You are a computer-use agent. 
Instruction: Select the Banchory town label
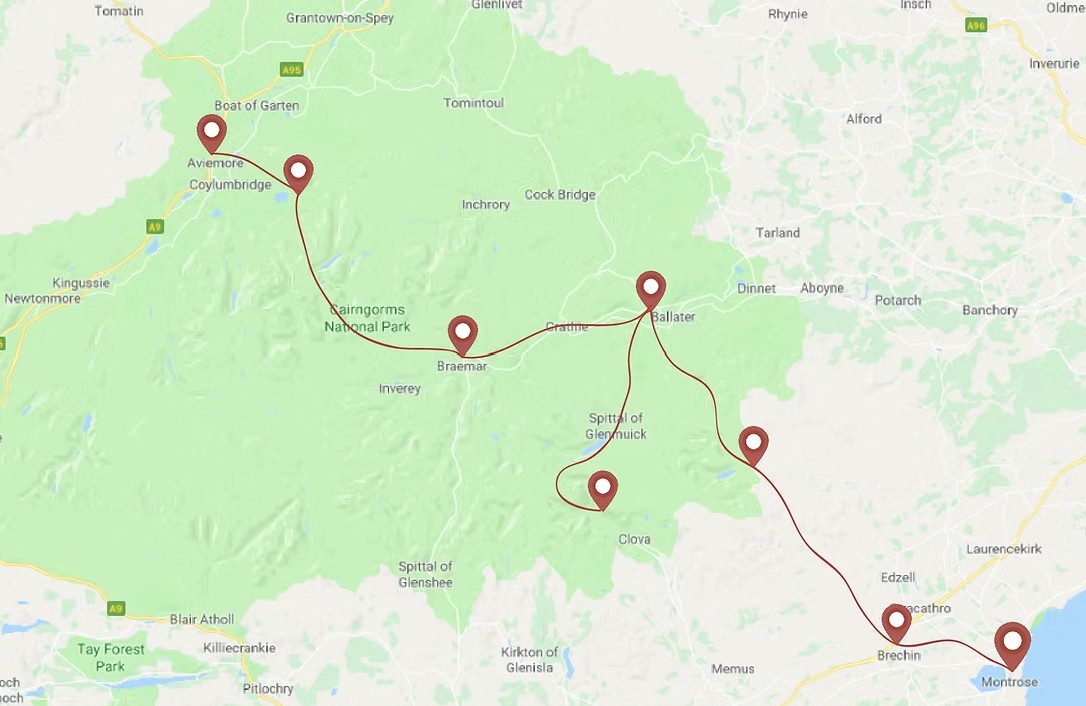pyautogui.click(x=990, y=310)
